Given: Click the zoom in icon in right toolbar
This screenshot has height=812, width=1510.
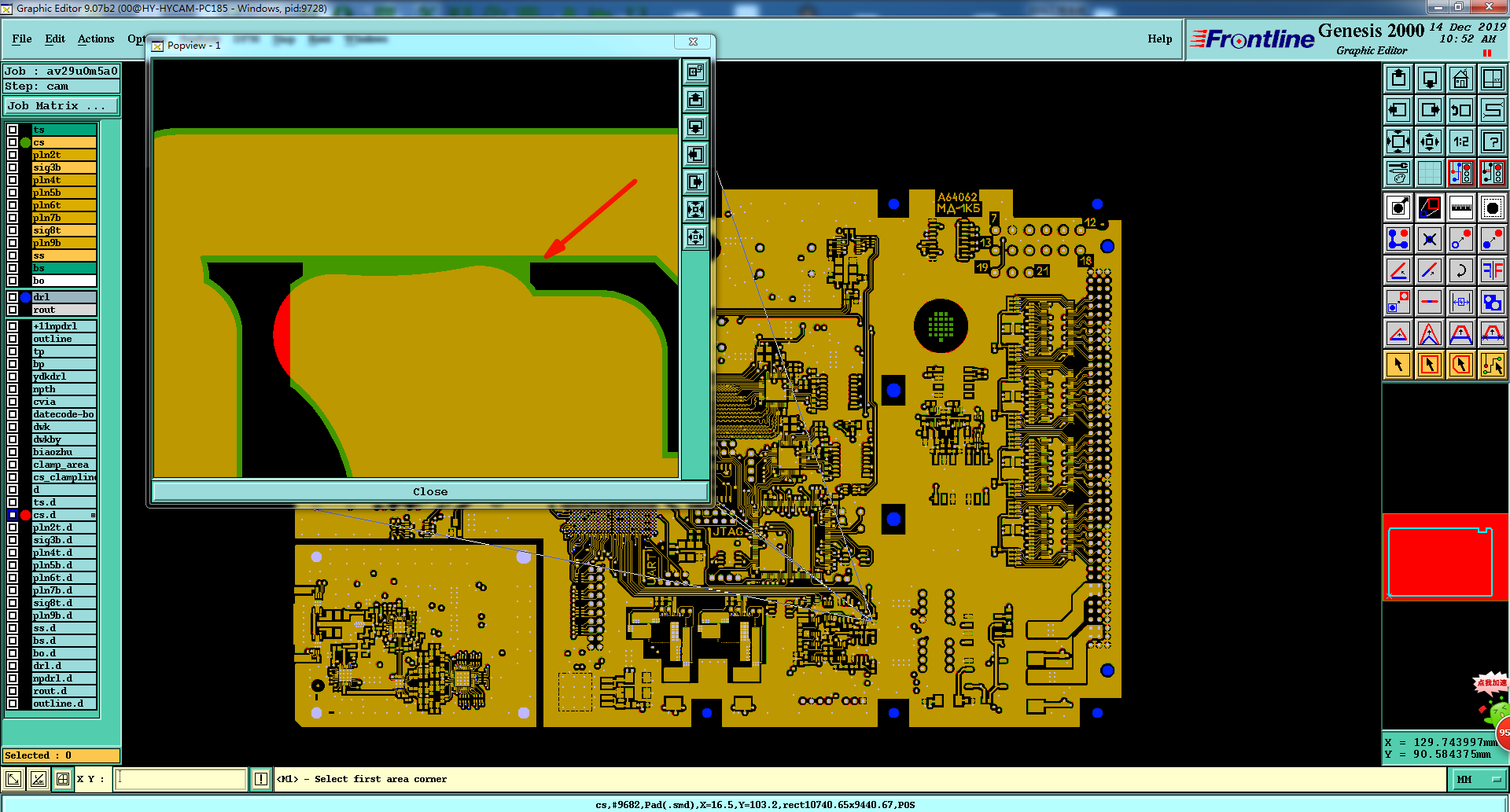Looking at the screenshot, I should (x=1398, y=141).
